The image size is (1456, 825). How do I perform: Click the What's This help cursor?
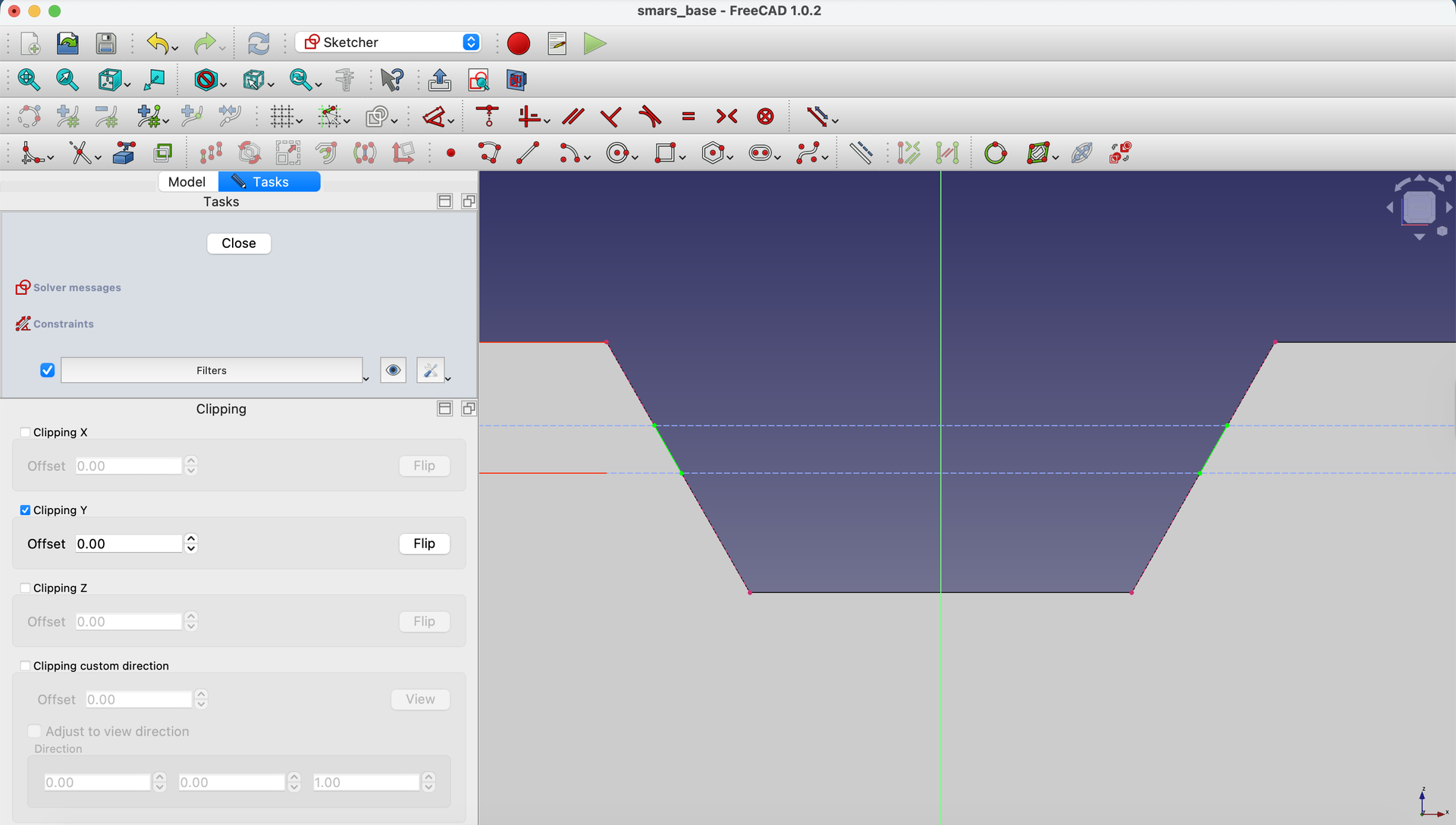tap(392, 80)
